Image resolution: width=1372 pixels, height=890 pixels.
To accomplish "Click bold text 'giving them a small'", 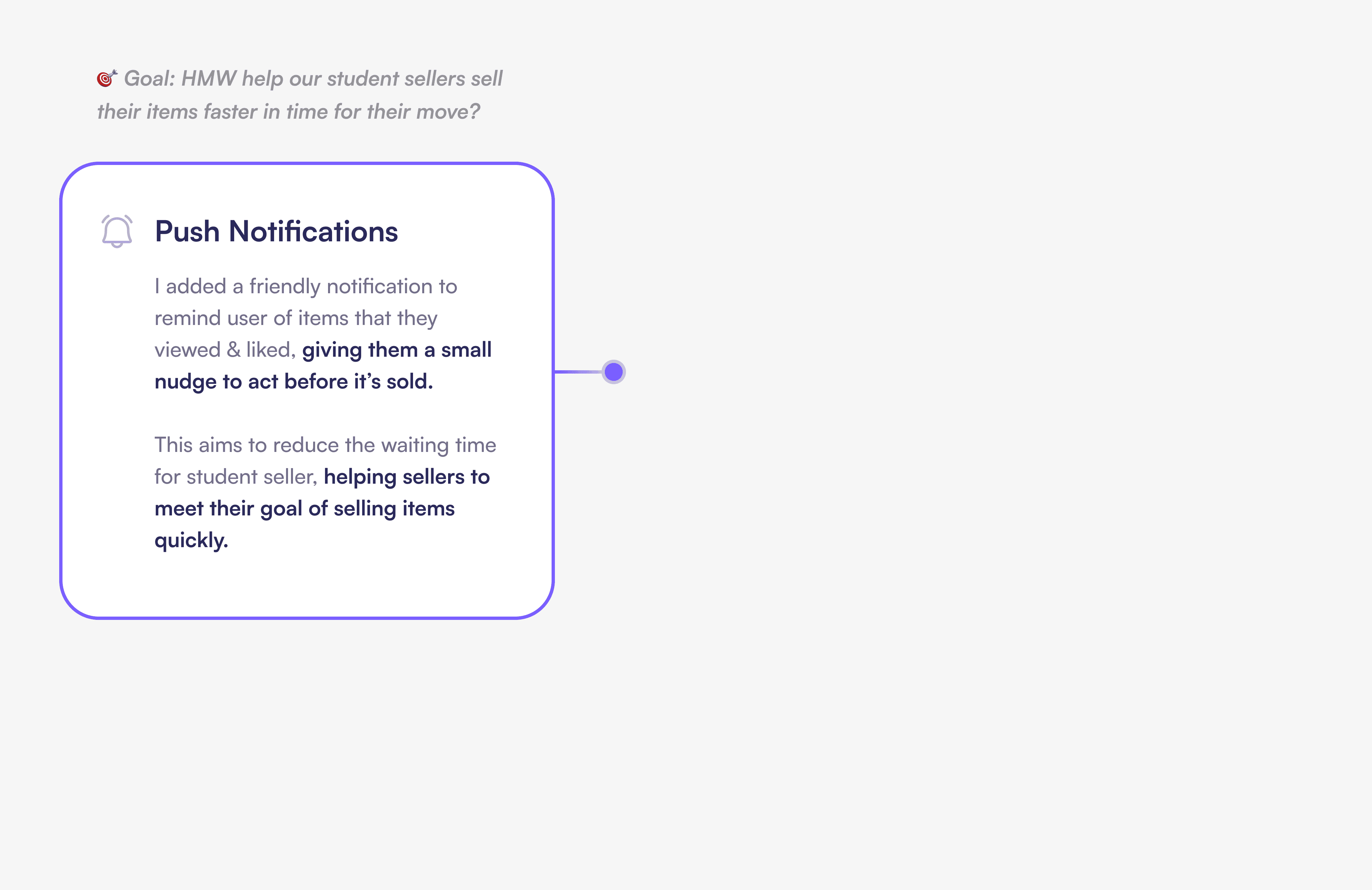I will (396, 350).
